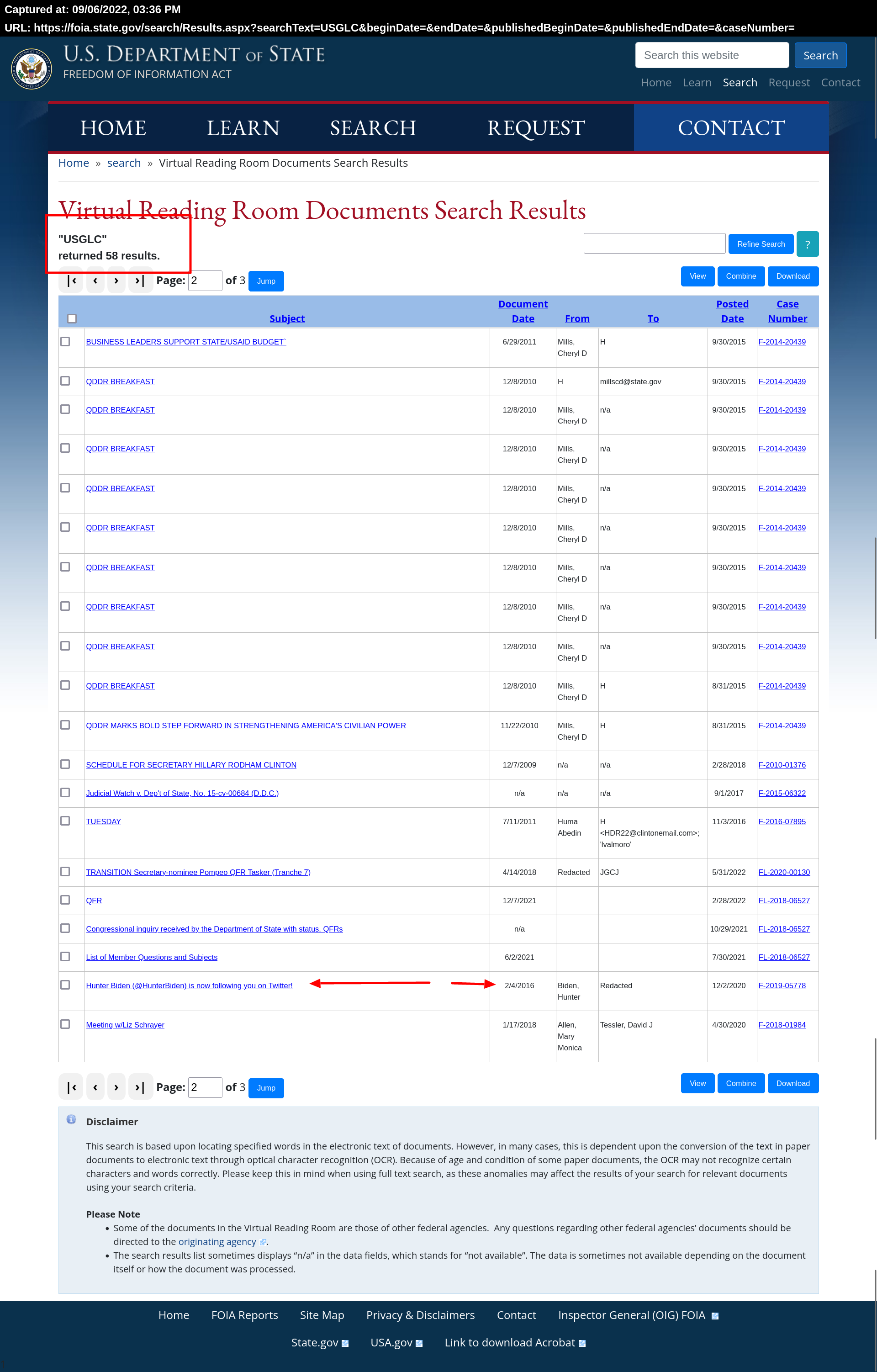This screenshot has height=1372, width=877.
Task: Go to next page using top pager
Action: tap(116, 281)
